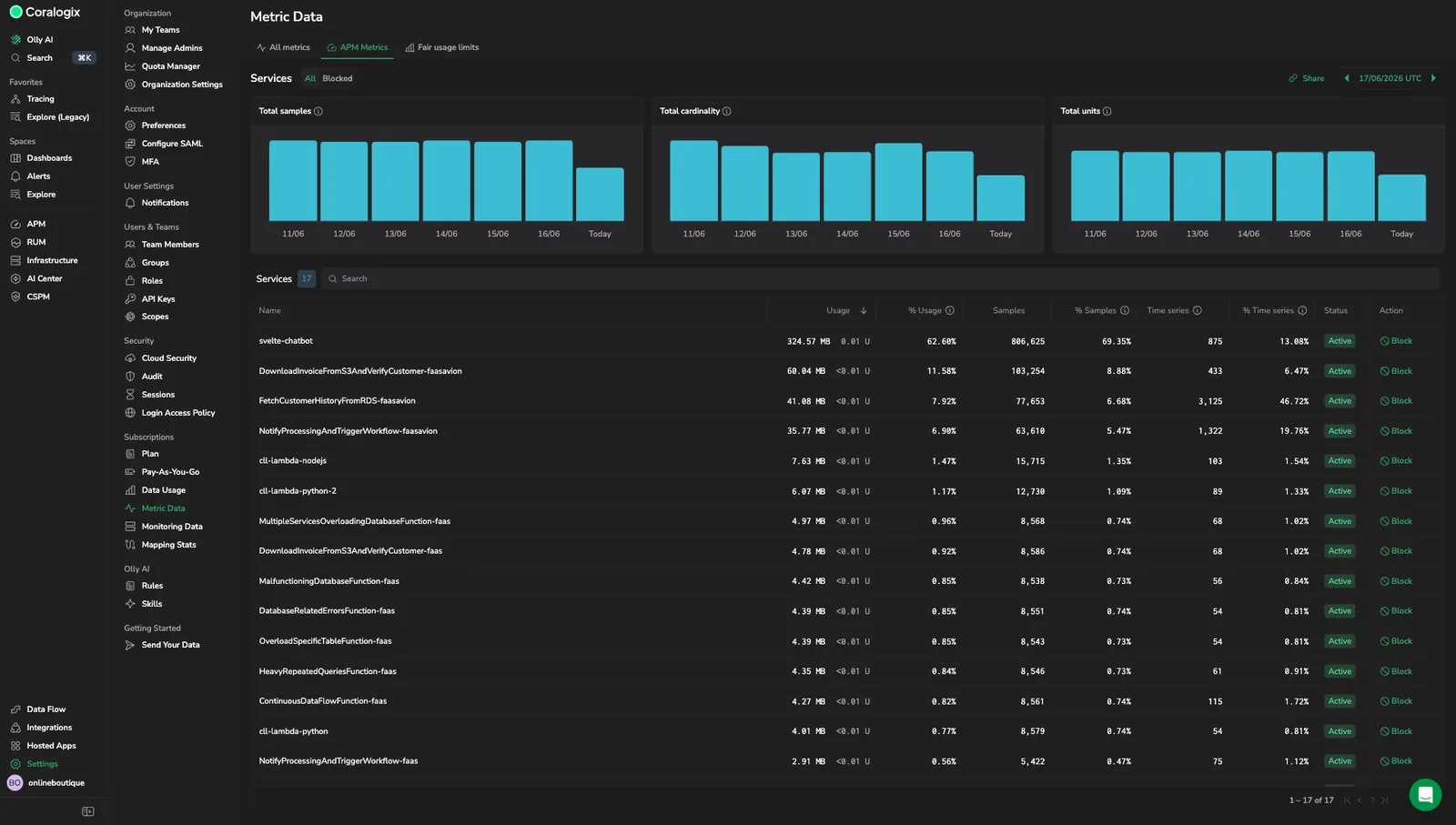The image size is (1456, 825).
Task: Open Data Usage settings page
Action: [x=163, y=489]
